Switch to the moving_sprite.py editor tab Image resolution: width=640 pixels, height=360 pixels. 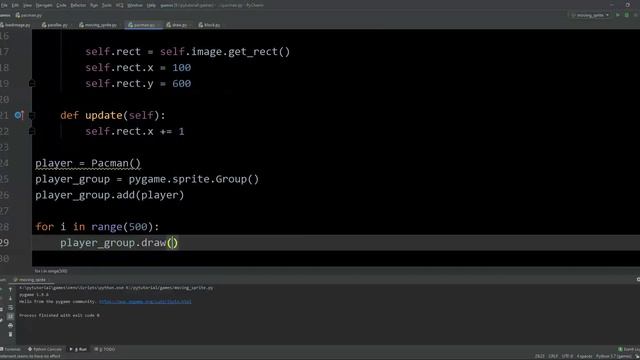[98, 25]
